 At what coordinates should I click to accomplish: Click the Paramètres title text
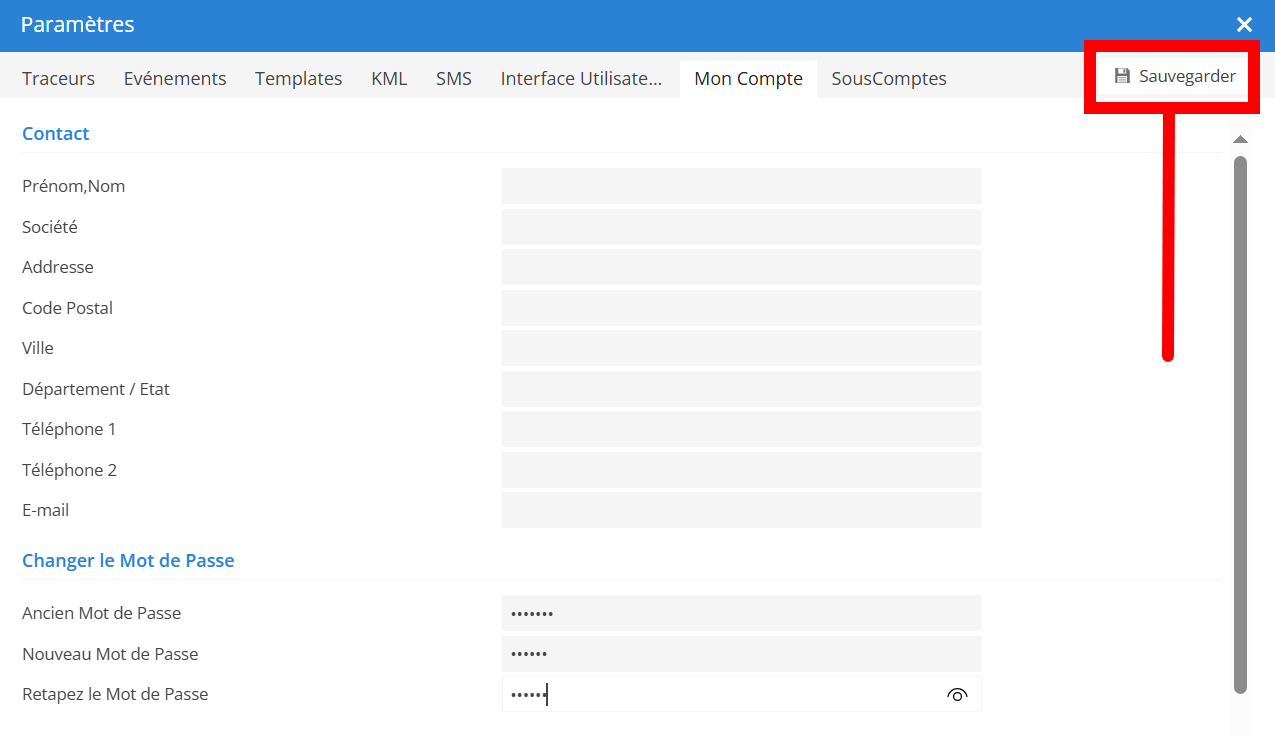[x=78, y=25]
